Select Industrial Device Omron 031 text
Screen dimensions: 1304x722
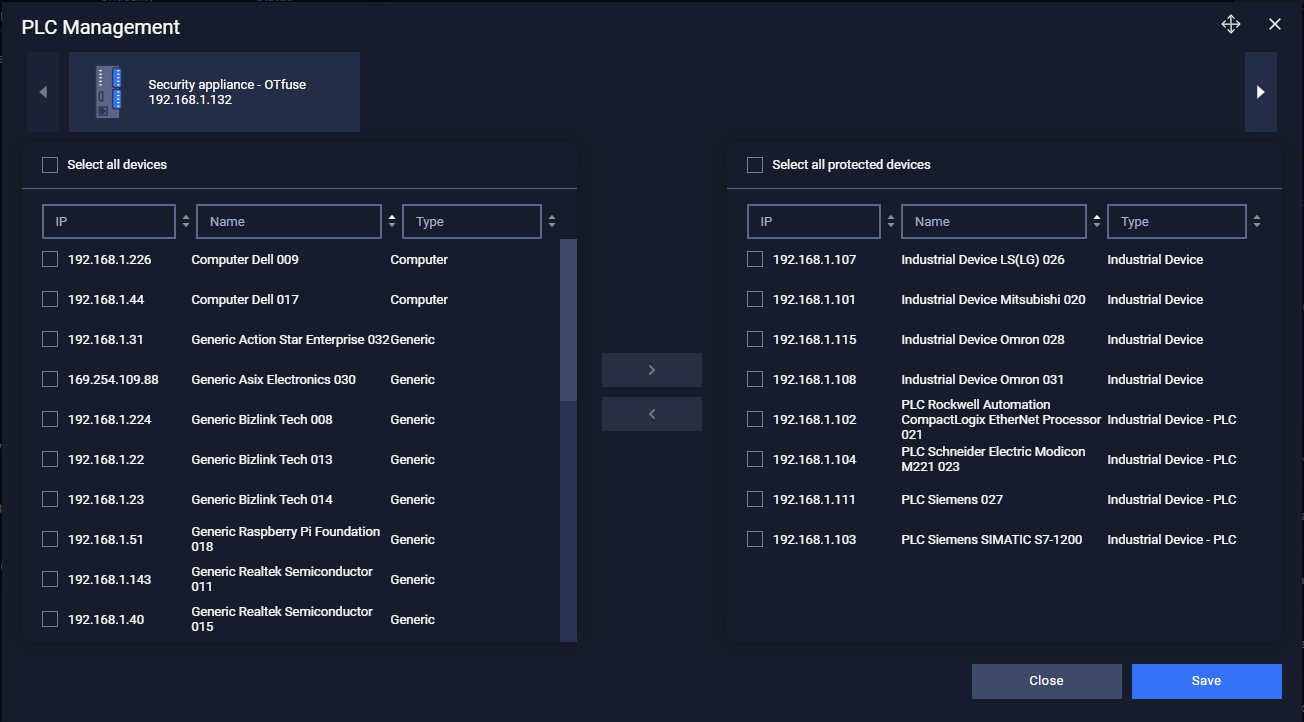[983, 380]
